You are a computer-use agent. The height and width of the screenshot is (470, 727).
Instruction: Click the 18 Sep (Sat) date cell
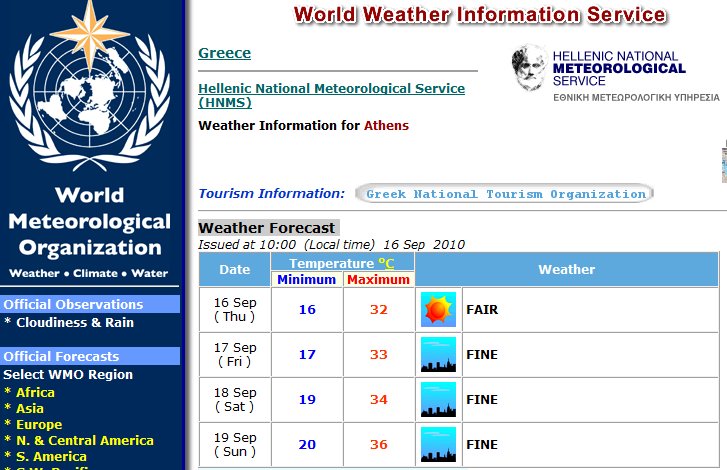point(235,400)
